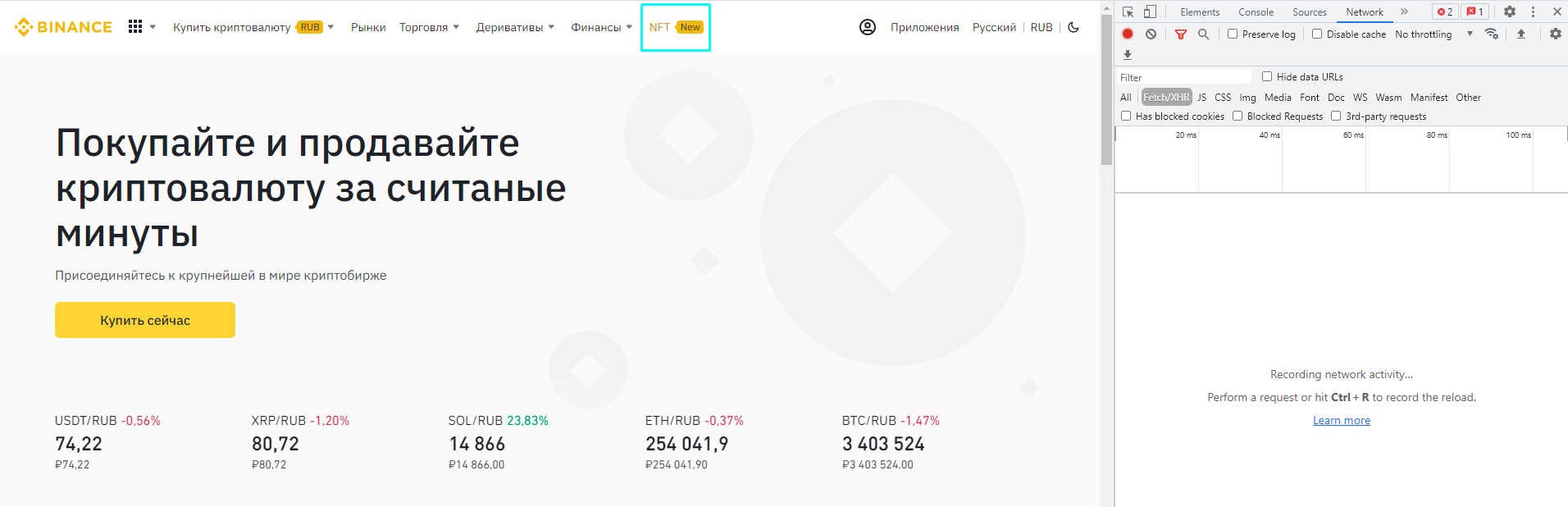Click the page vertical scrollbar thumb

1106,90
